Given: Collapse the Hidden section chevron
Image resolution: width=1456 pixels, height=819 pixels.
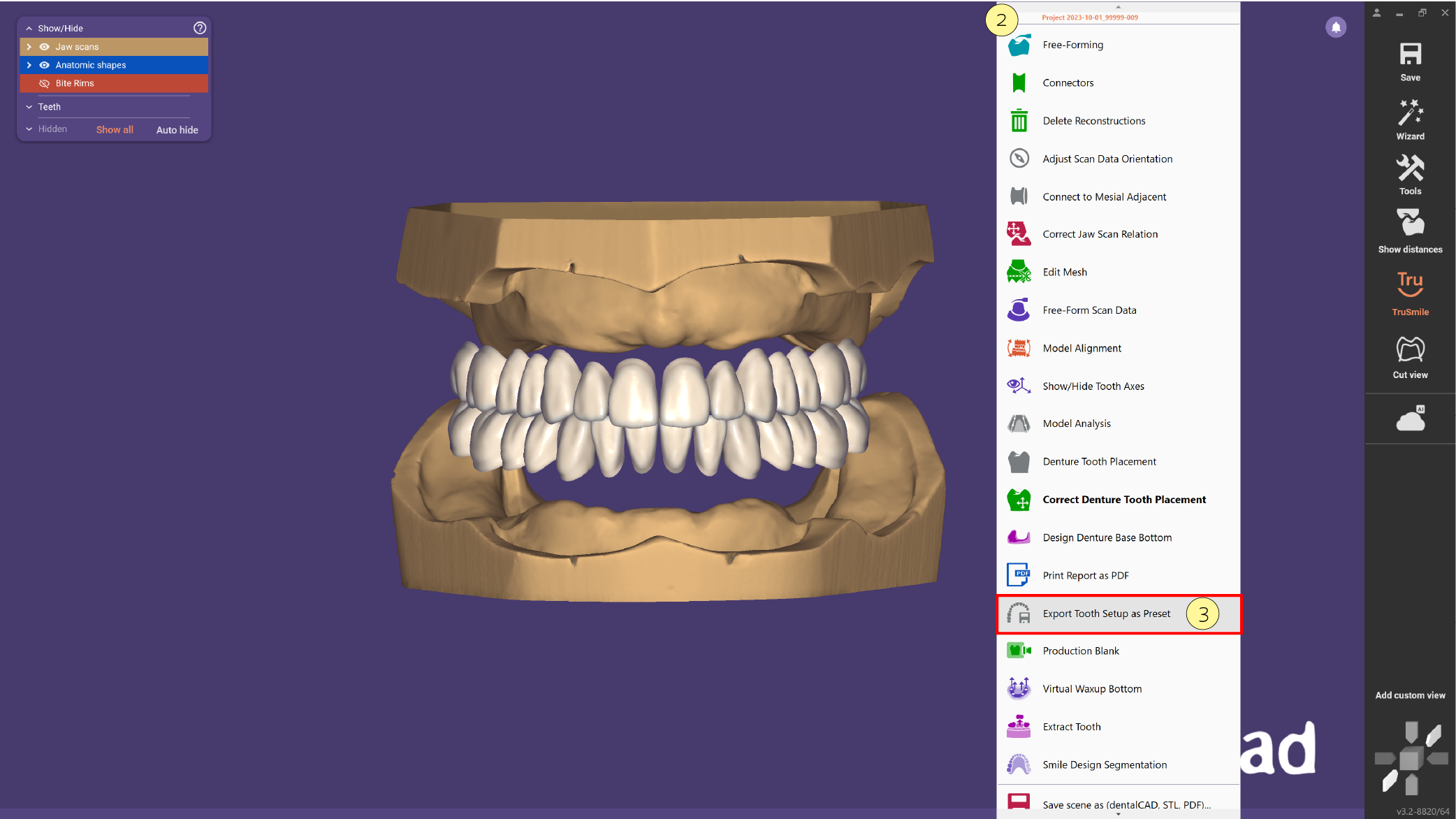Looking at the screenshot, I should click(x=29, y=129).
